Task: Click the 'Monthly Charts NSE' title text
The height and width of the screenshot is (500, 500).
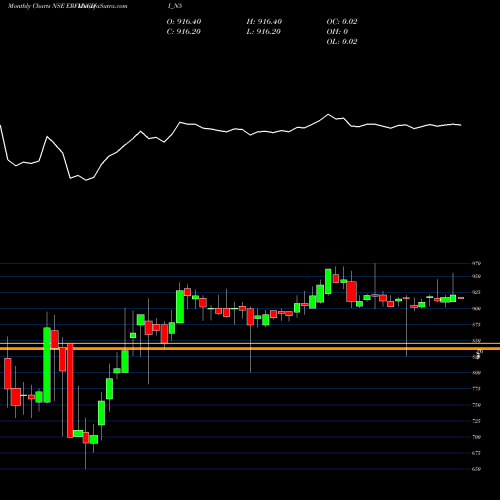Action: pos(36,6)
